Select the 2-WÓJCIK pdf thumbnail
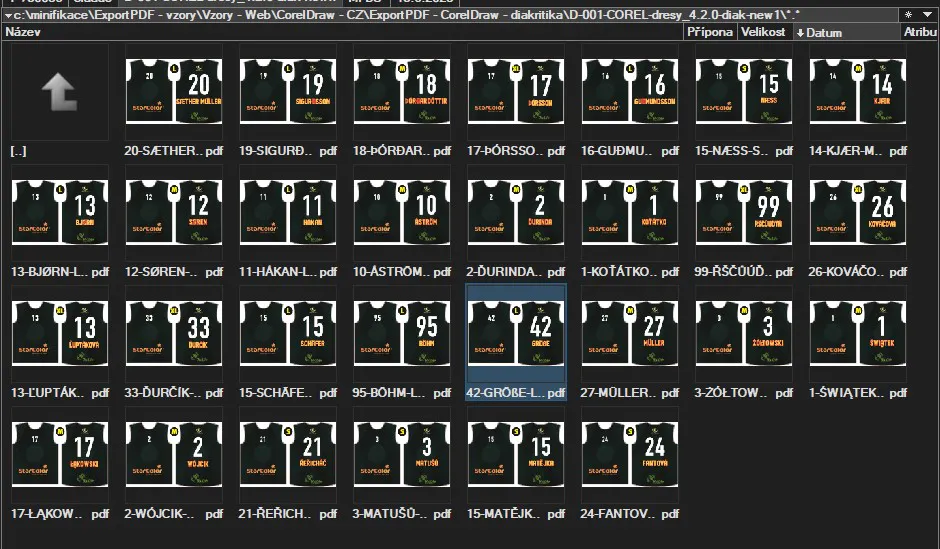940x549 pixels. click(174, 455)
